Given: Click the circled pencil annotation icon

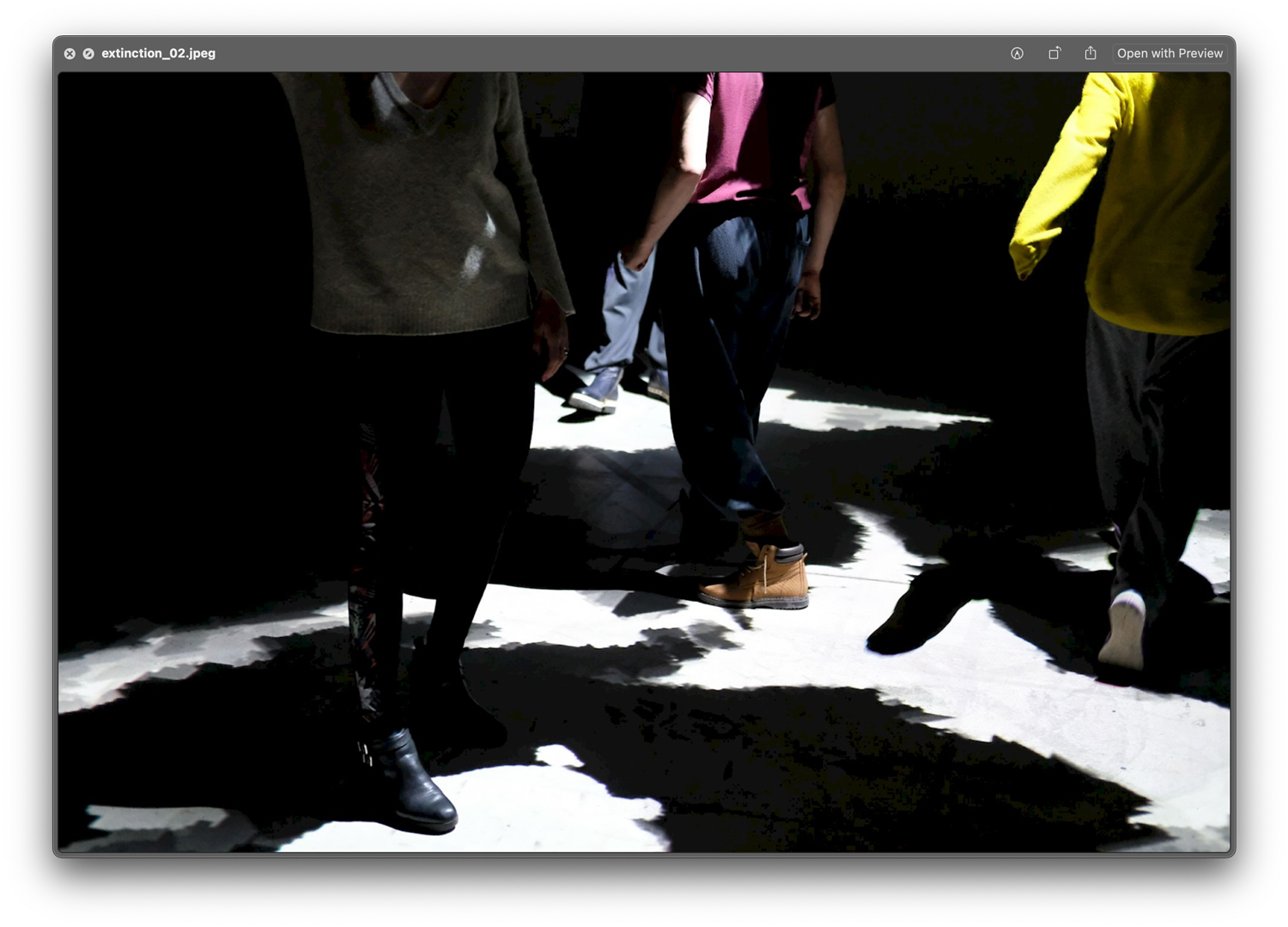Looking at the screenshot, I should 1017,53.
